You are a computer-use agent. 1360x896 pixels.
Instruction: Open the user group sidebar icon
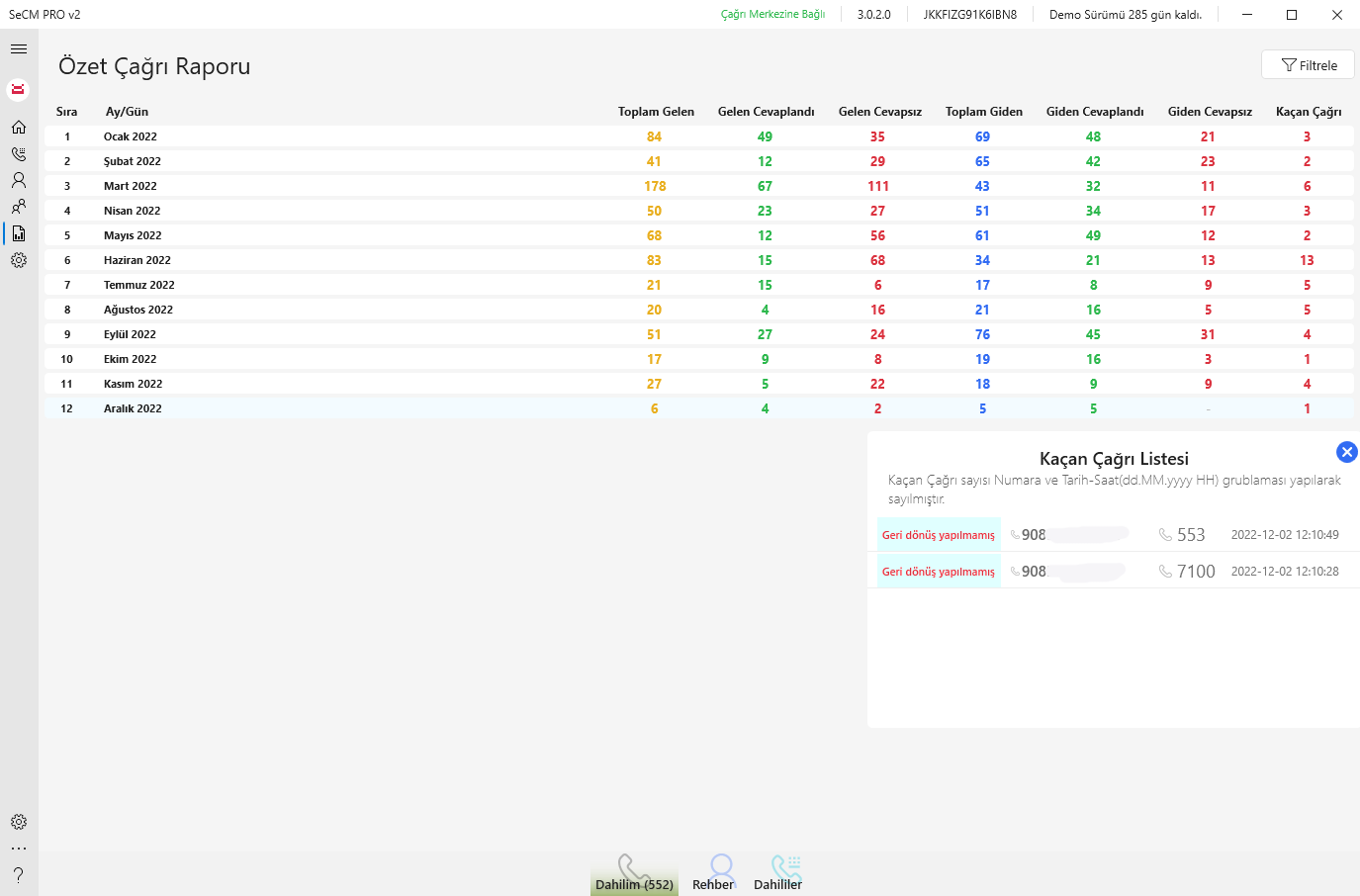click(x=19, y=207)
